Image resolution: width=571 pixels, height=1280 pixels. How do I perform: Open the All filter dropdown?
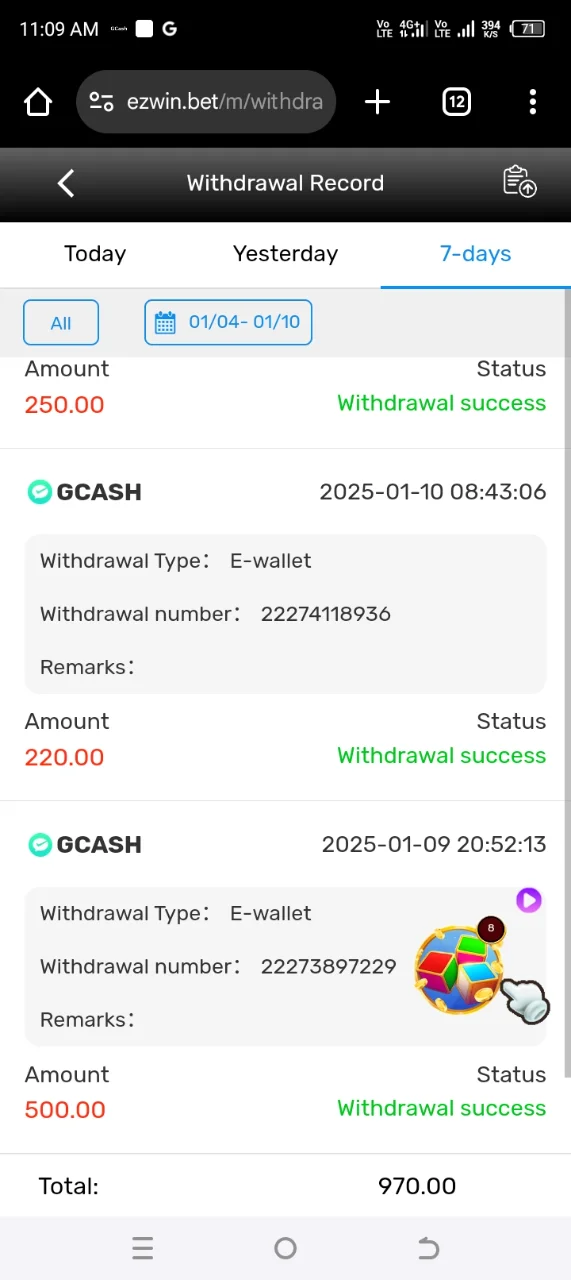[x=61, y=323]
